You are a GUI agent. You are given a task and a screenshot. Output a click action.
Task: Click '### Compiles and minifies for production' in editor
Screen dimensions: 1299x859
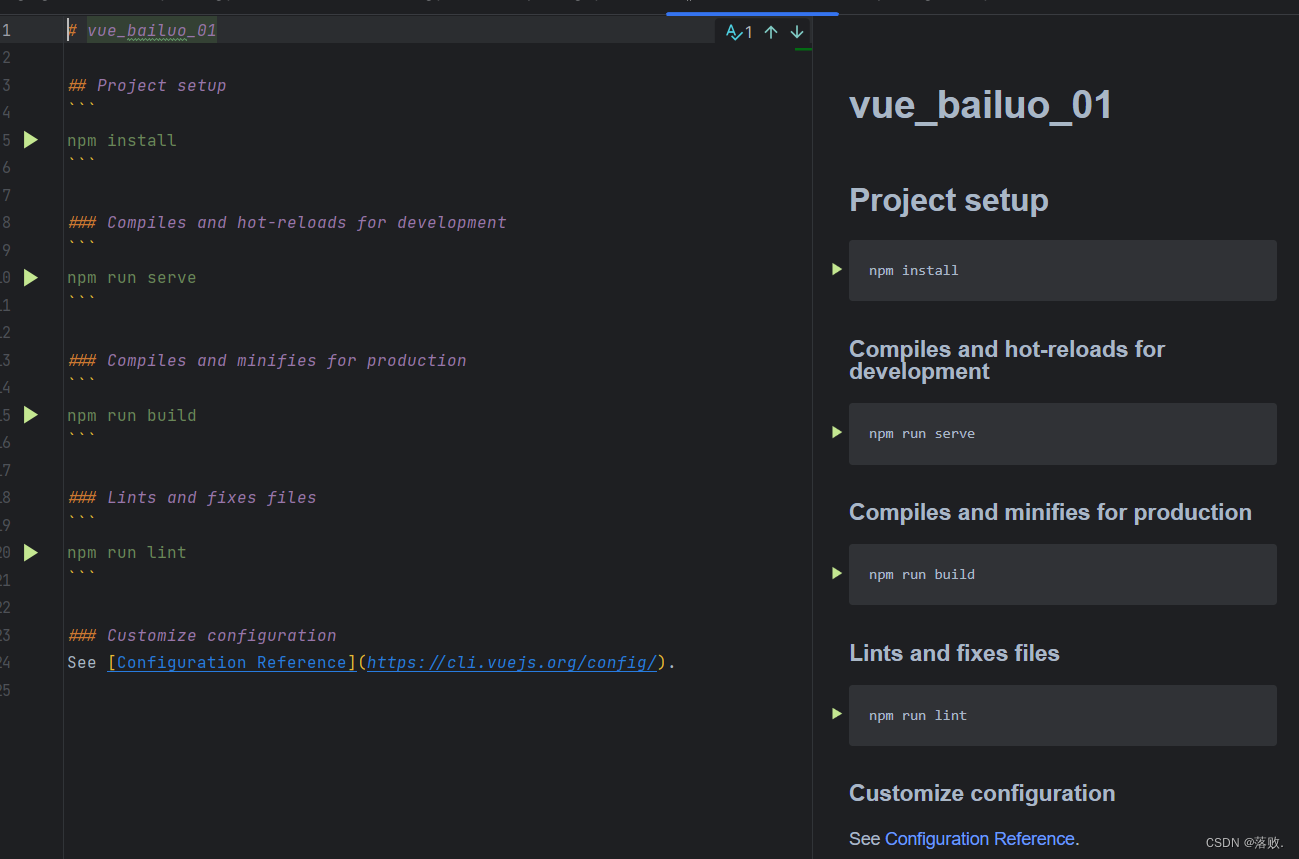click(267, 360)
